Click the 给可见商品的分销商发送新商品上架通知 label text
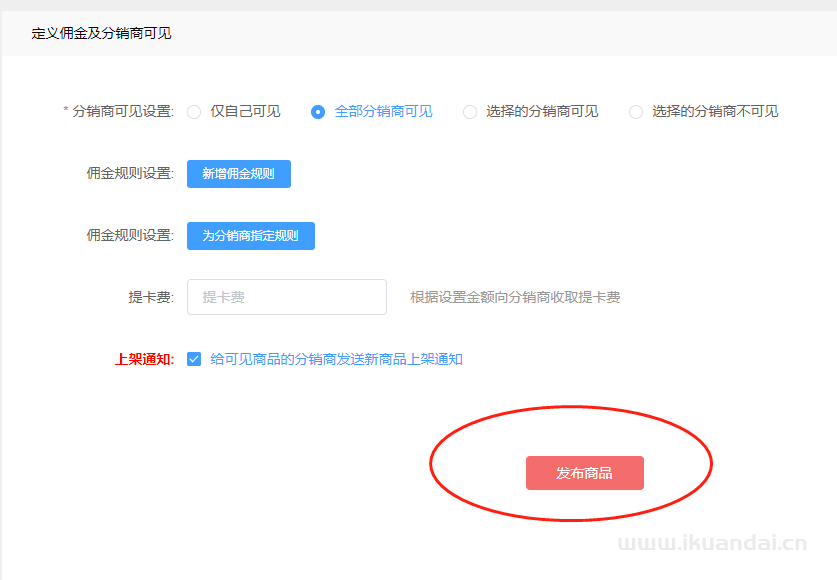This screenshot has width=837, height=580. (336, 359)
